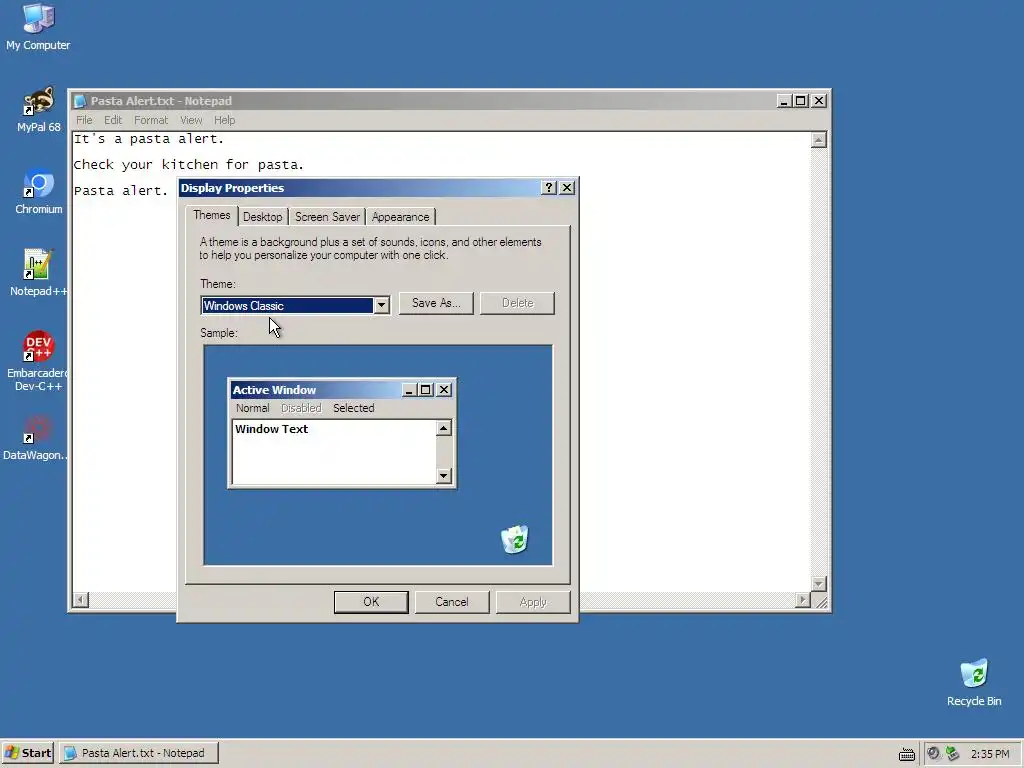
Task: Click the Apply button in Display Properties
Action: [533, 601]
